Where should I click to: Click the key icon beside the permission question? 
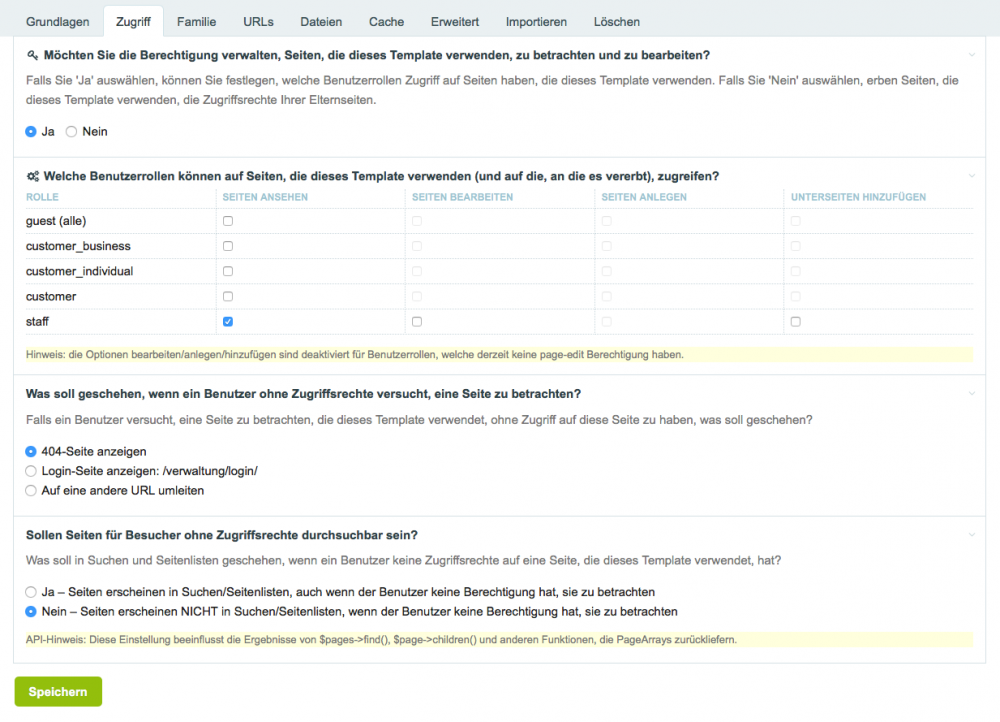32,56
